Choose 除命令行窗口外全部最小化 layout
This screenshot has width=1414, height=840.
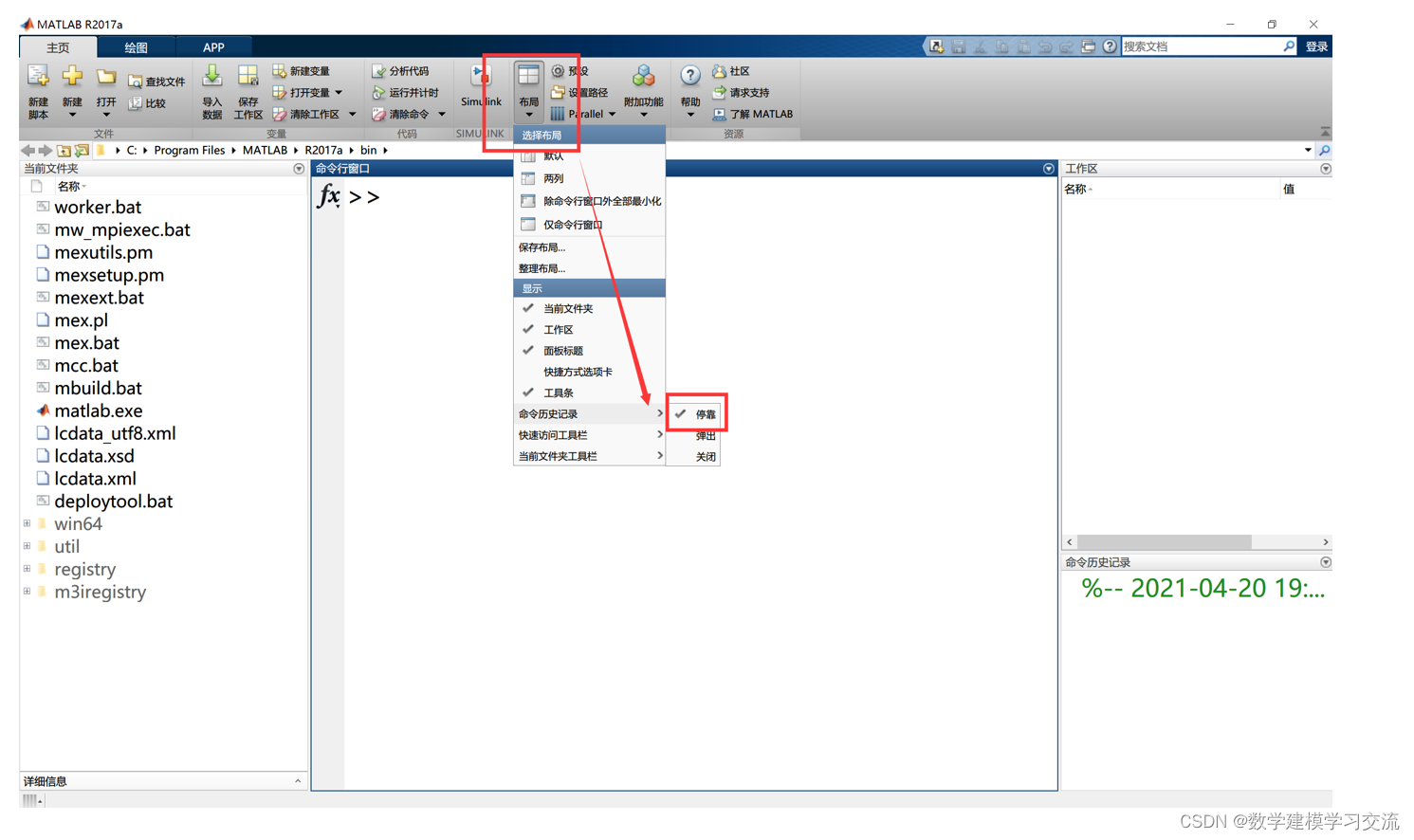[x=589, y=201]
